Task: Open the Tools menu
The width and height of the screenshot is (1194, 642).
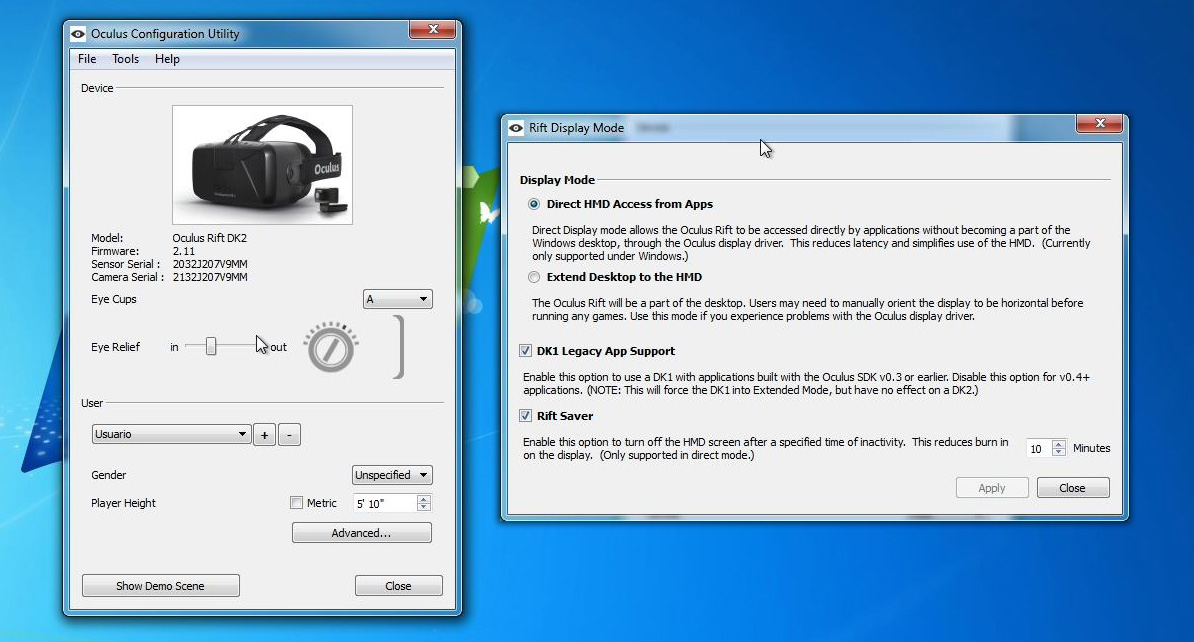Action: (x=125, y=59)
